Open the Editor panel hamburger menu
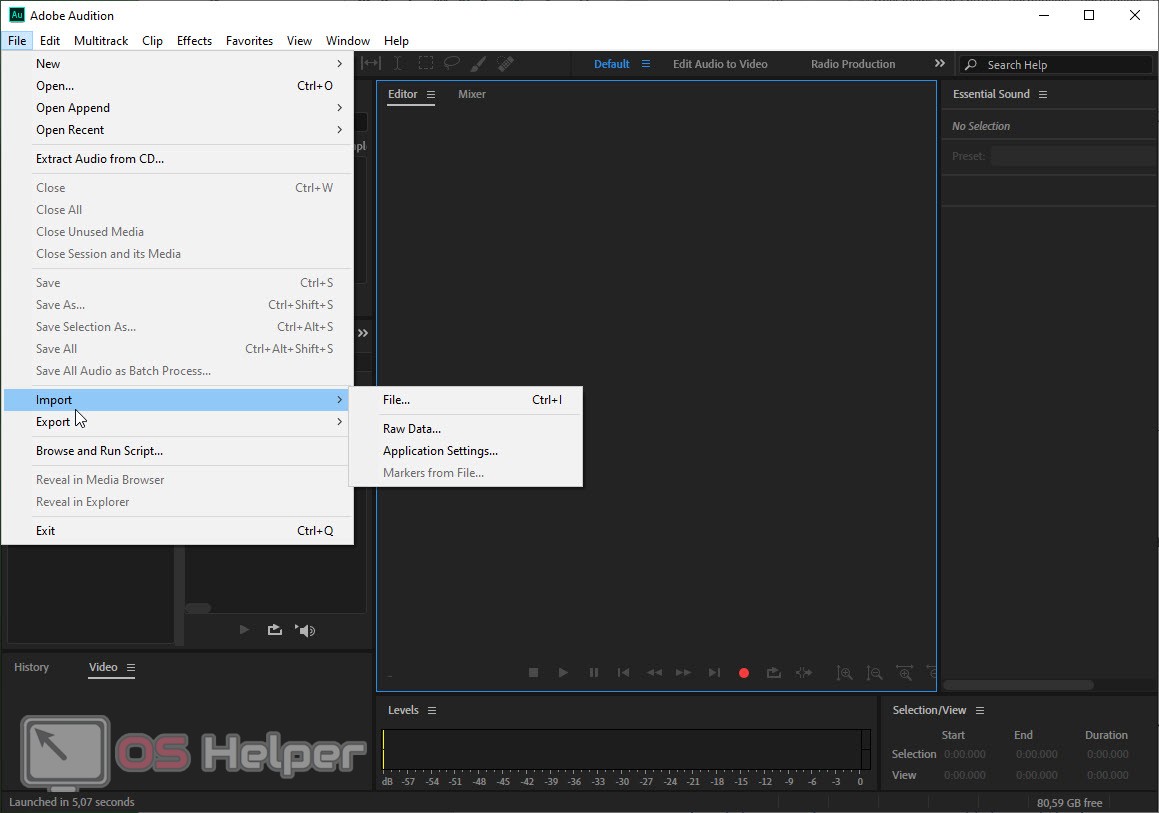The image size is (1159, 813). click(x=431, y=94)
